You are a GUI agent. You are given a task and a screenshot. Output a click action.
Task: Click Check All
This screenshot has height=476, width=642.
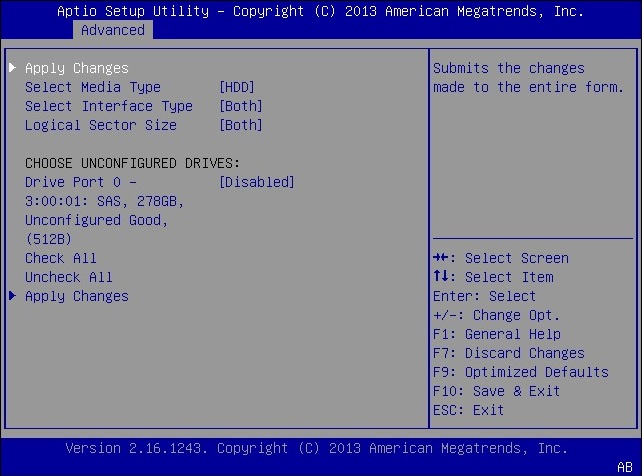coord(61,258)
